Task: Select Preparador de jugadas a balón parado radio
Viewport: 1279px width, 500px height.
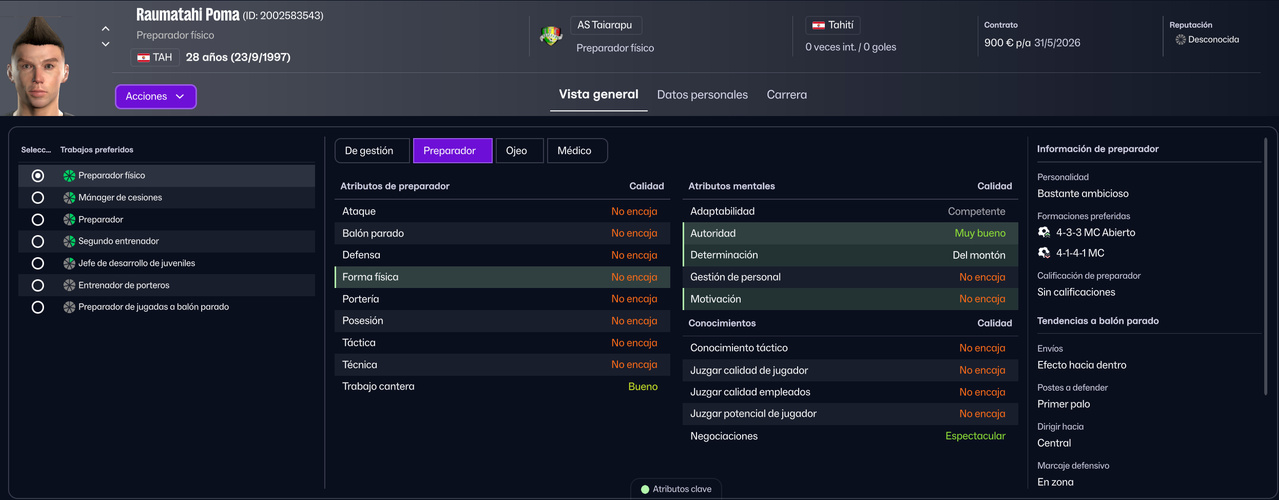Action: 38,307
